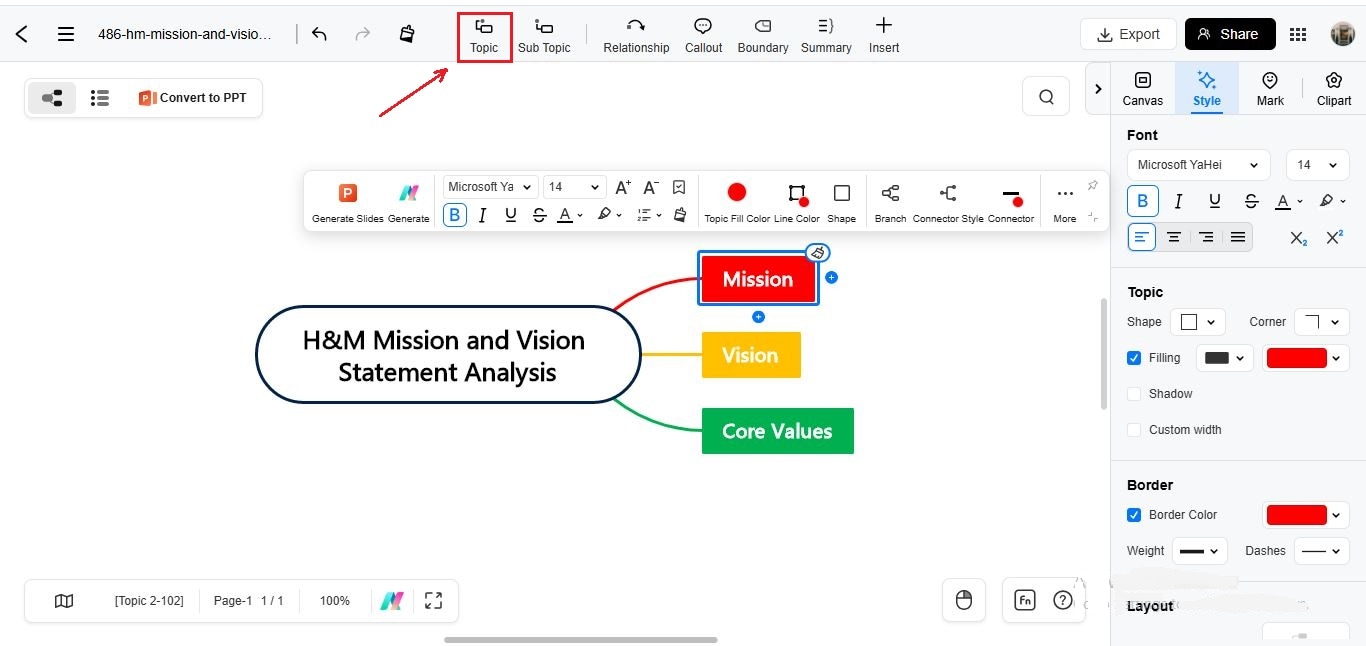Viewport: 1366px width, 646px height.
Task: Select the Core Values topic node
Action: tap(778, 431)
